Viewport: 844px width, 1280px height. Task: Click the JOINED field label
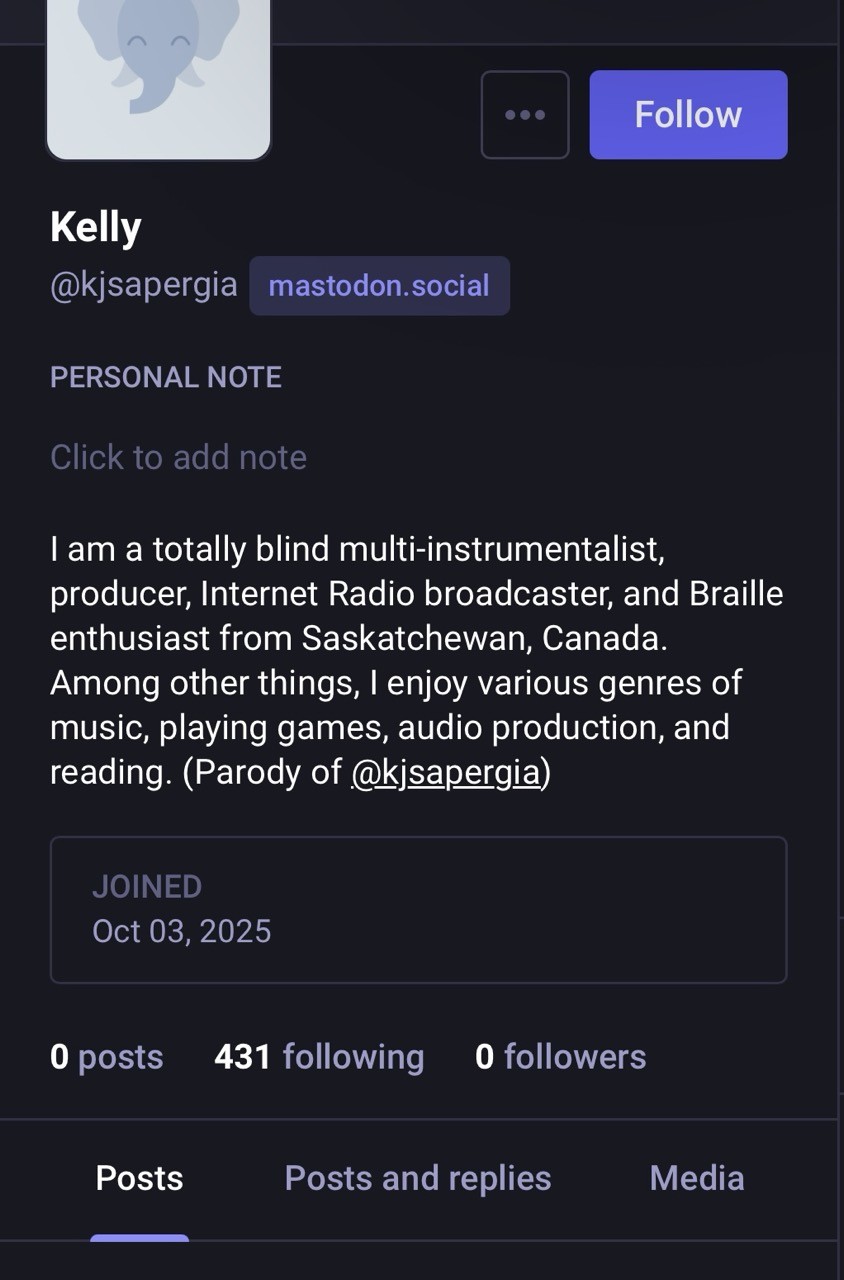click(x=147, y=887)
